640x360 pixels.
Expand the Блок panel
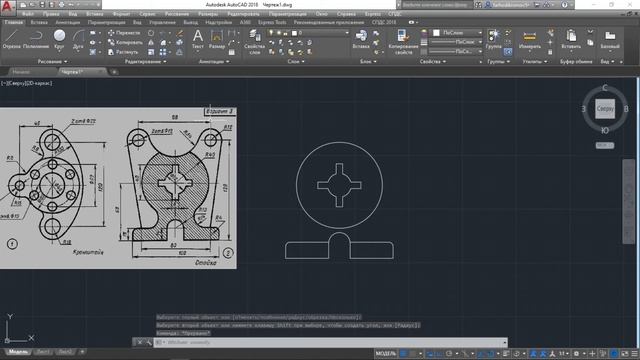coord(368,62)
